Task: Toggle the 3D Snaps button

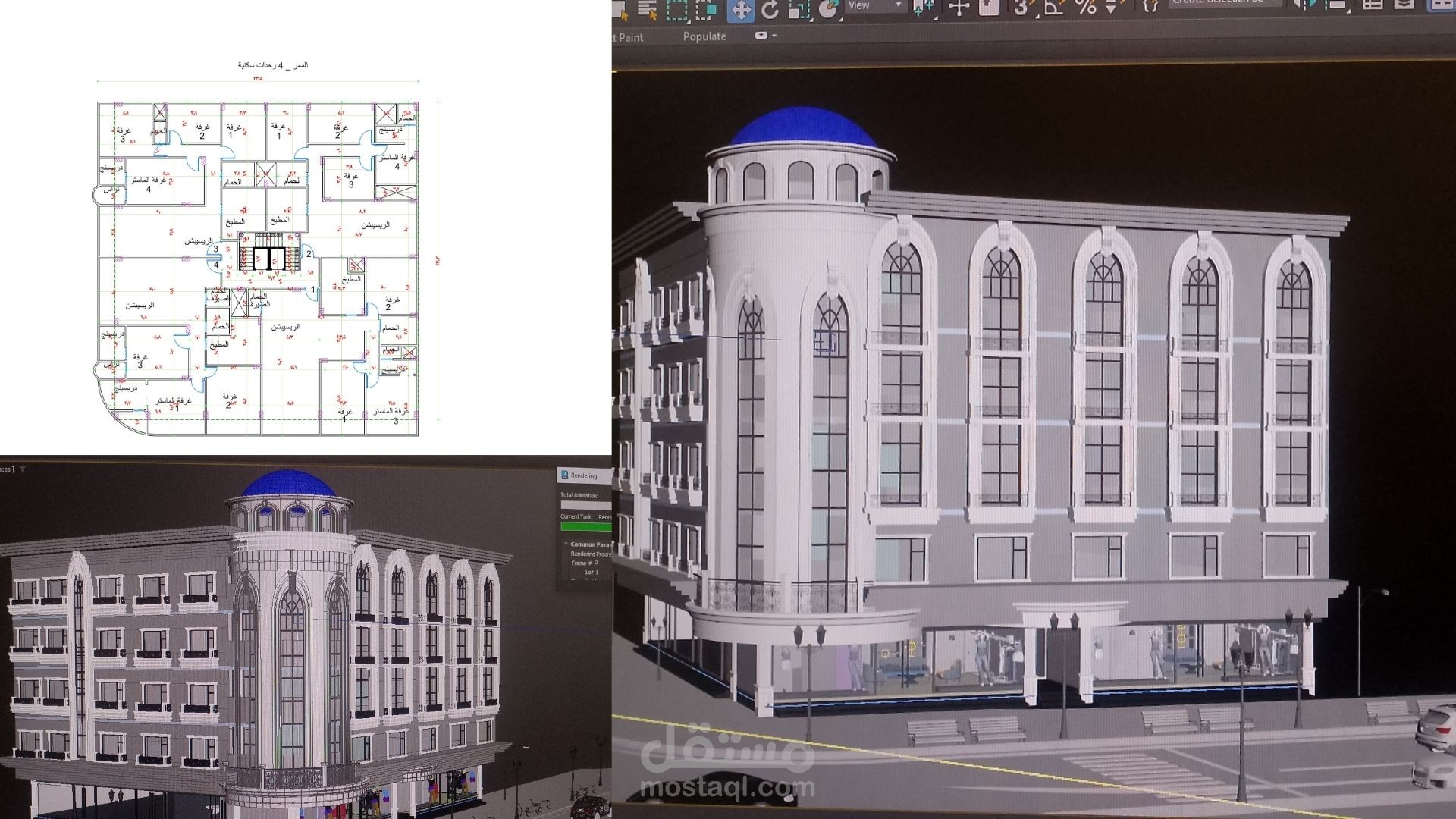Action: pos(1022,8)
